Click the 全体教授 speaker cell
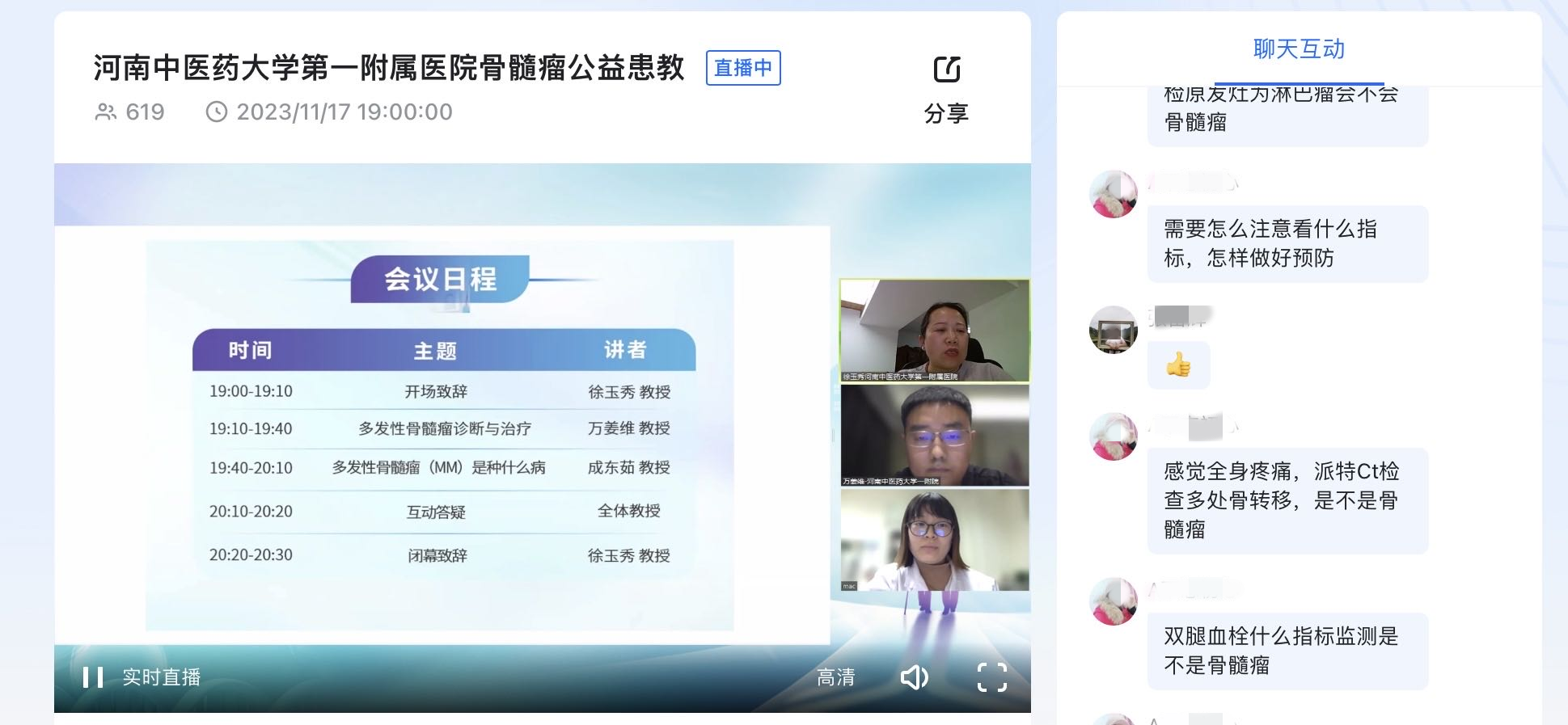The image size is (1568, 725). 629,511
